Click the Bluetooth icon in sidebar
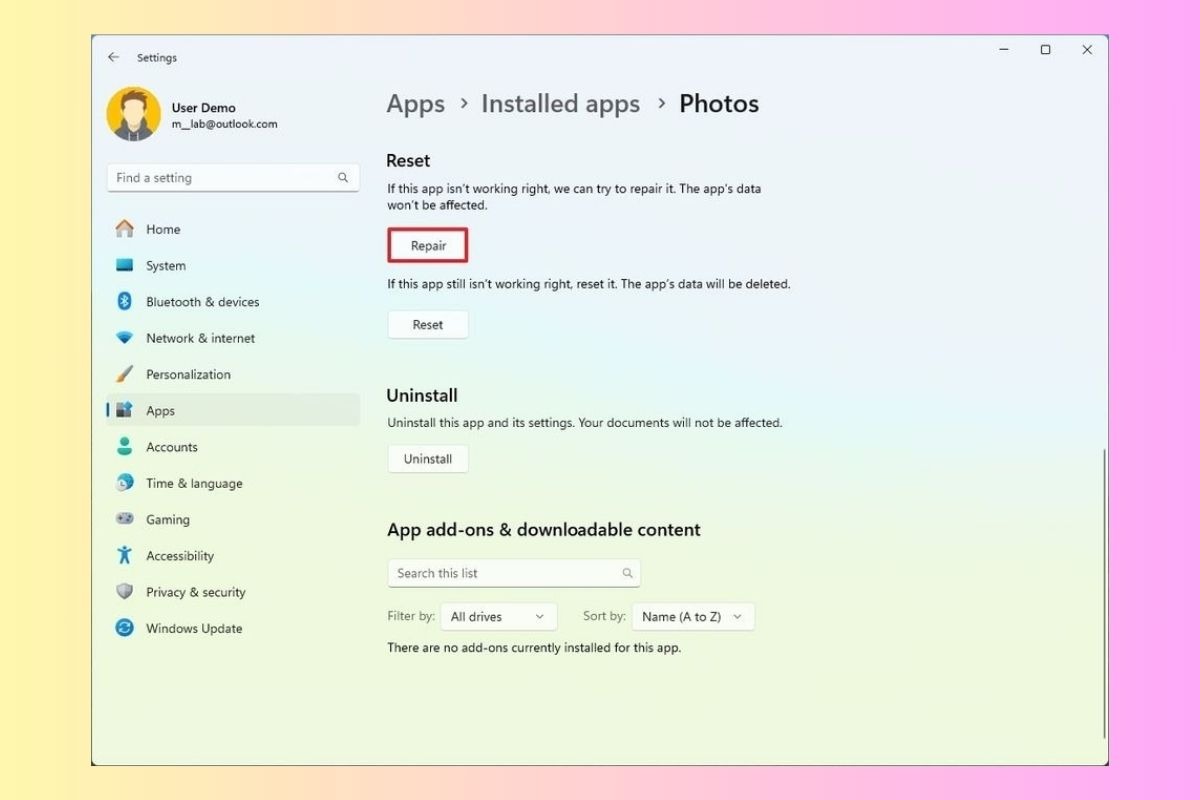 point(124,301)
